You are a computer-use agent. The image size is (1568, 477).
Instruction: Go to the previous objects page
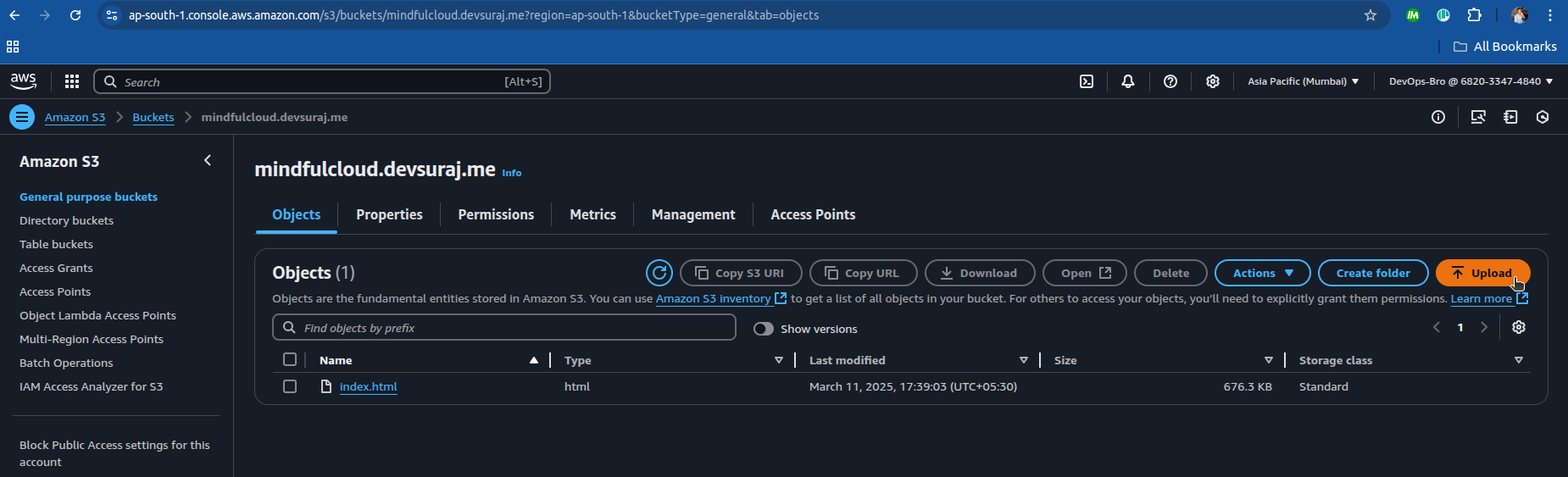(x=1437, y=327)
